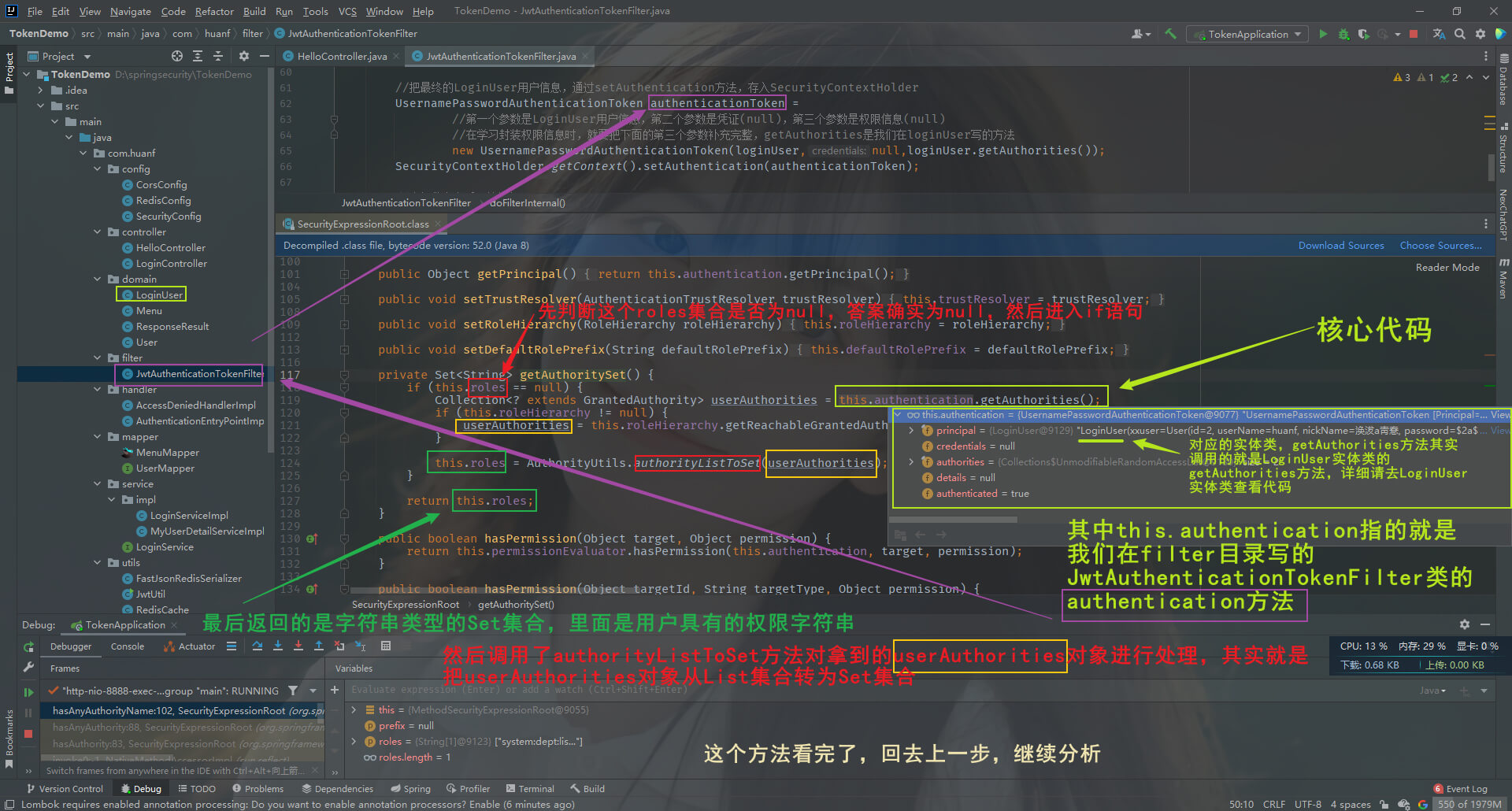
Task: Open the Actuator tab in Debug
Action: [189, 646]
